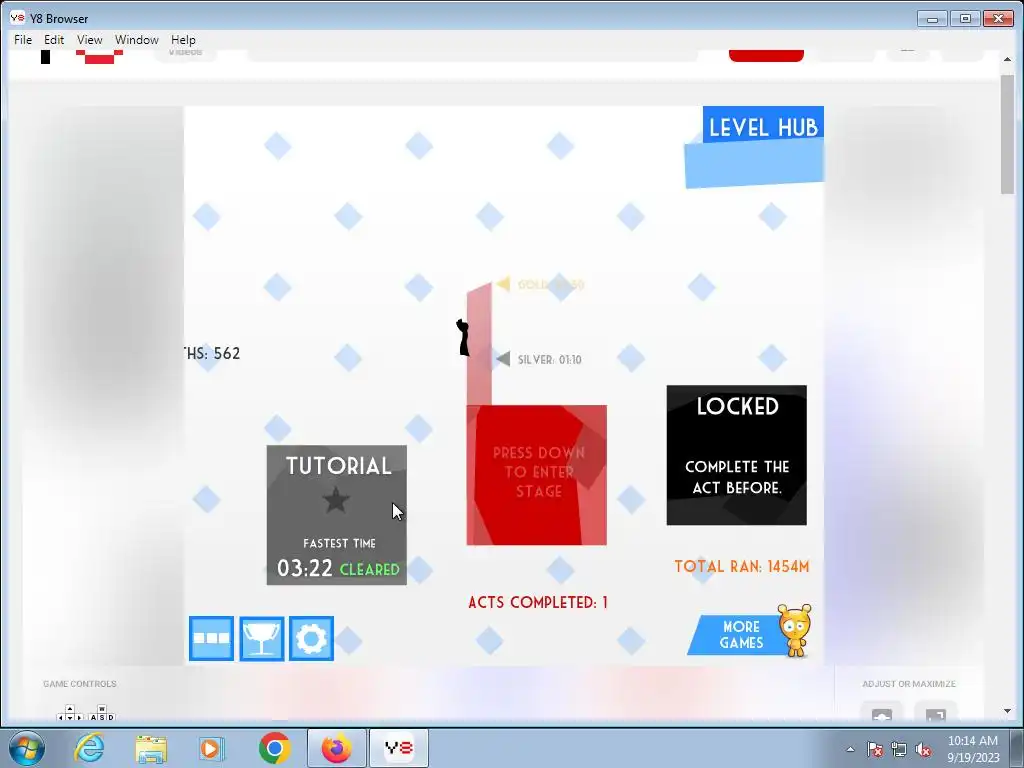Click the gold time flag marker
The width and height of the screenshot is (1024, 768).
pos(503,283)
